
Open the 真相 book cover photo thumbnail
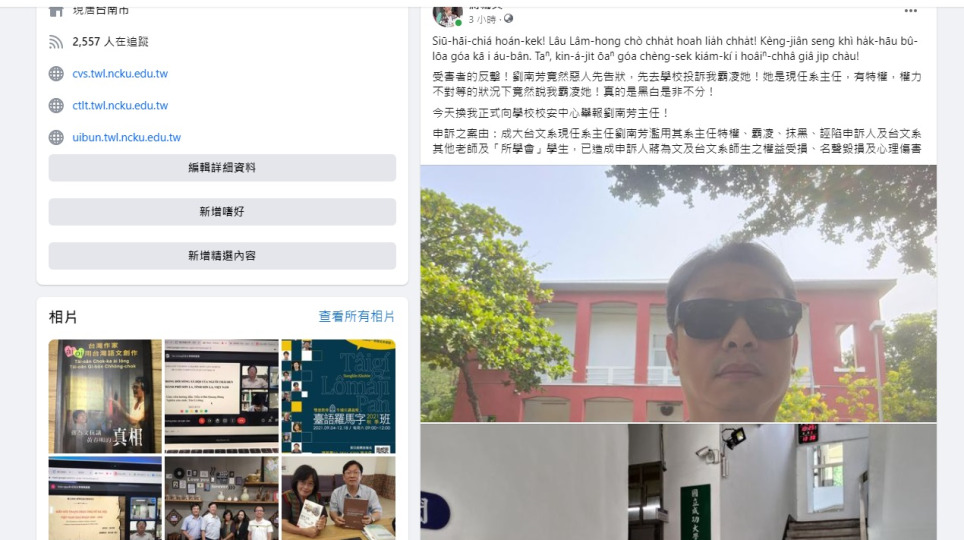pyautogui.click(x=105, y=396)
